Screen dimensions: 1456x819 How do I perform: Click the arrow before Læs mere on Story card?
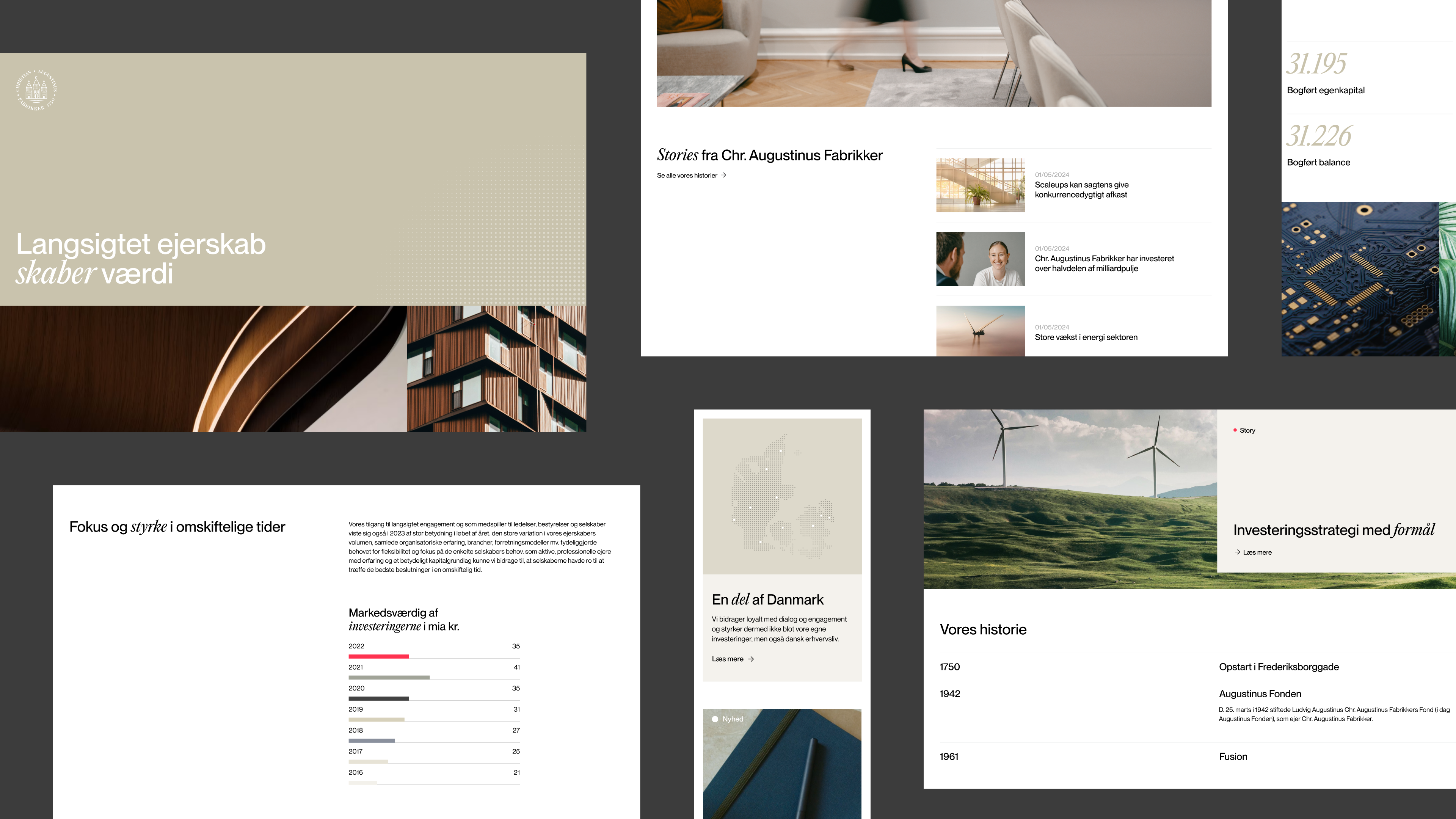click(x=1237, y=552)
